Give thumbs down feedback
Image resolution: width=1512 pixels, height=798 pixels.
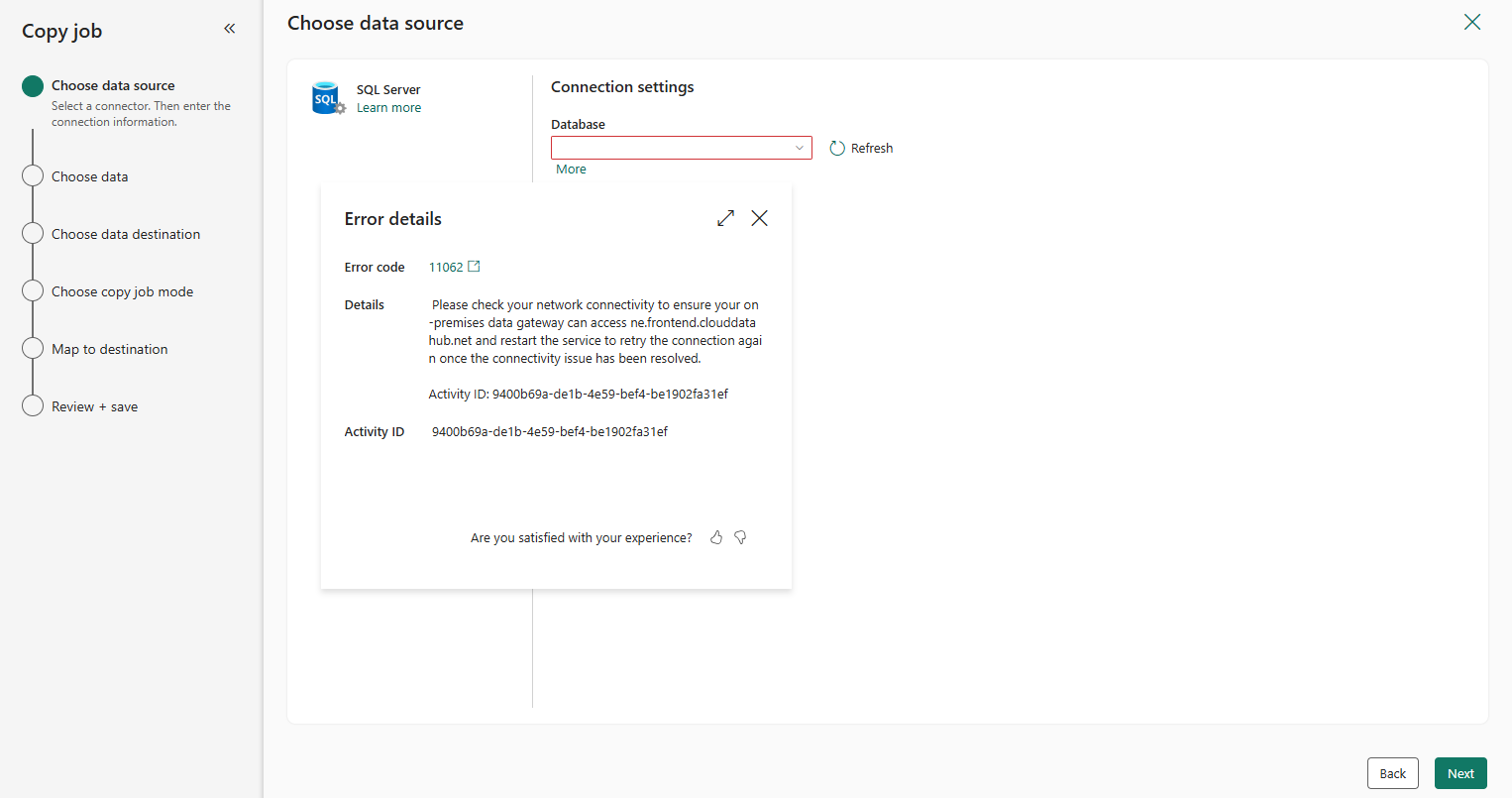(x=740, y=537)
